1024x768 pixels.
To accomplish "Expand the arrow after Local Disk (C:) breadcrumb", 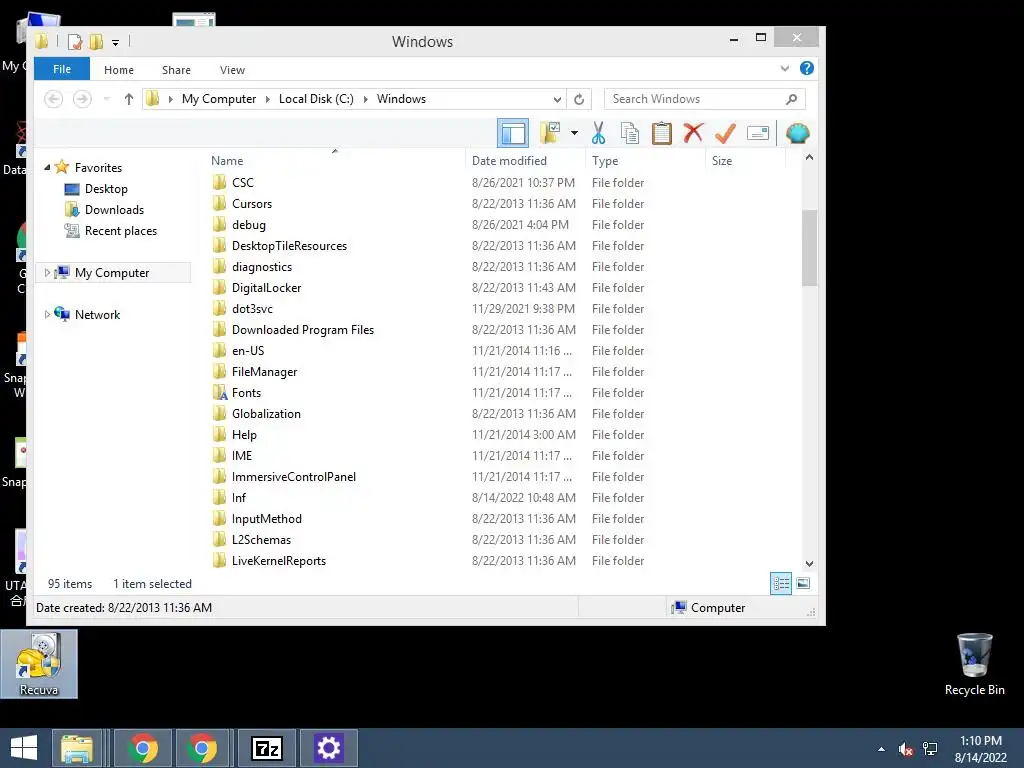I will click(366, 99).
